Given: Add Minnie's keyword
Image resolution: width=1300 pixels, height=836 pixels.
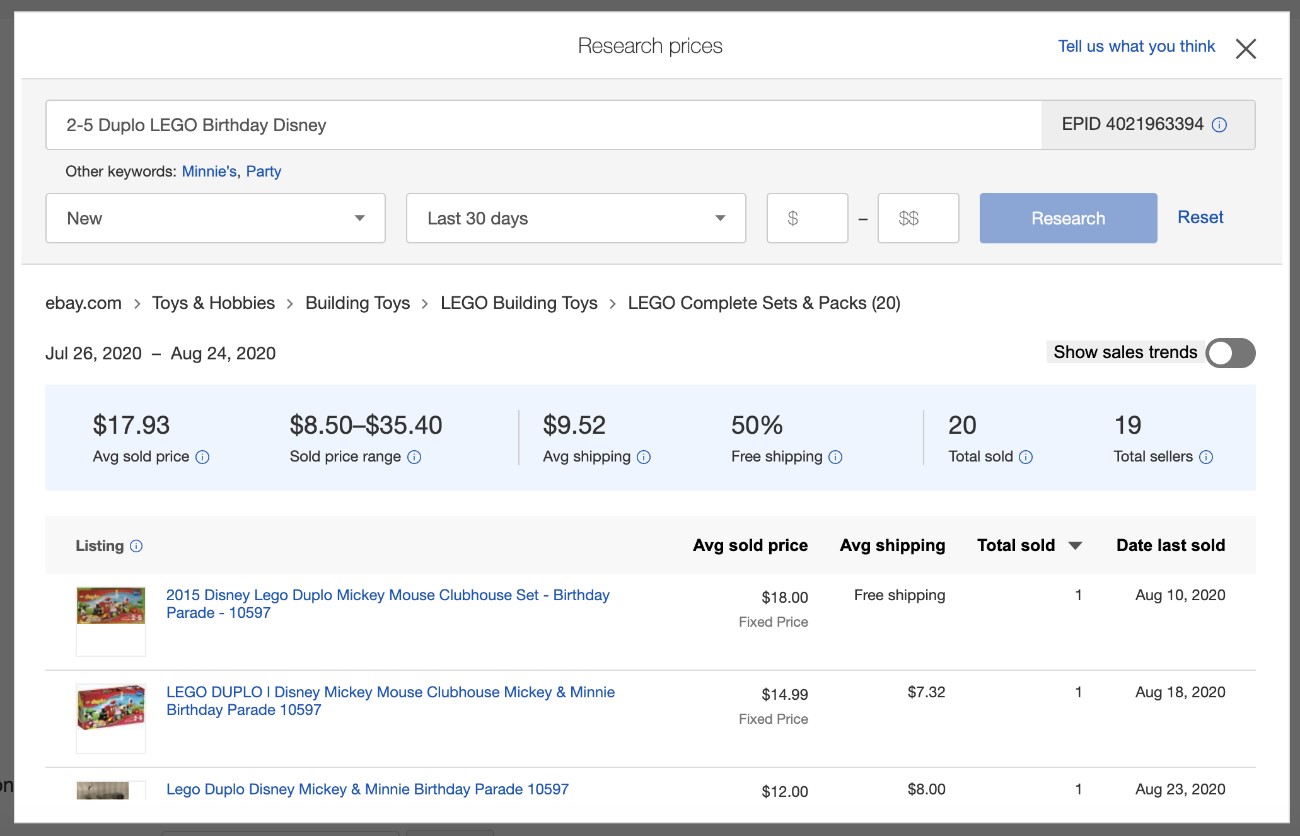Looking at the screenshot, I should tap(209, 171).
